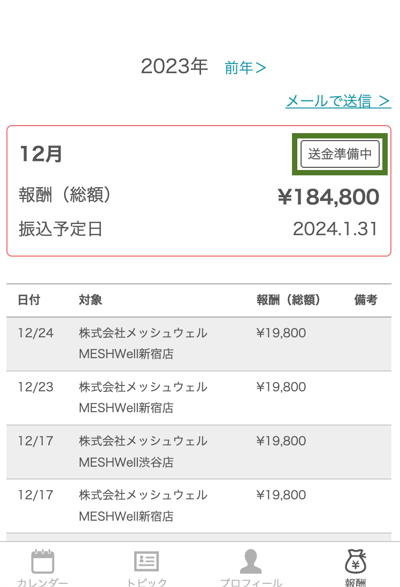Open the カレンダー calendar icon
The image size is (400, 587).
[x=42, y=561]
